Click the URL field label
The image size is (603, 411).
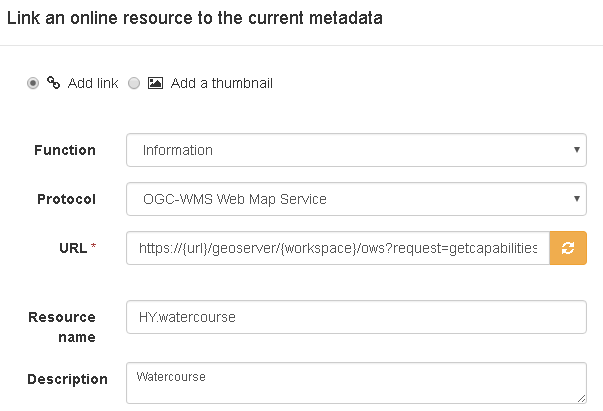pyautogui.click(x=73, y=248)
